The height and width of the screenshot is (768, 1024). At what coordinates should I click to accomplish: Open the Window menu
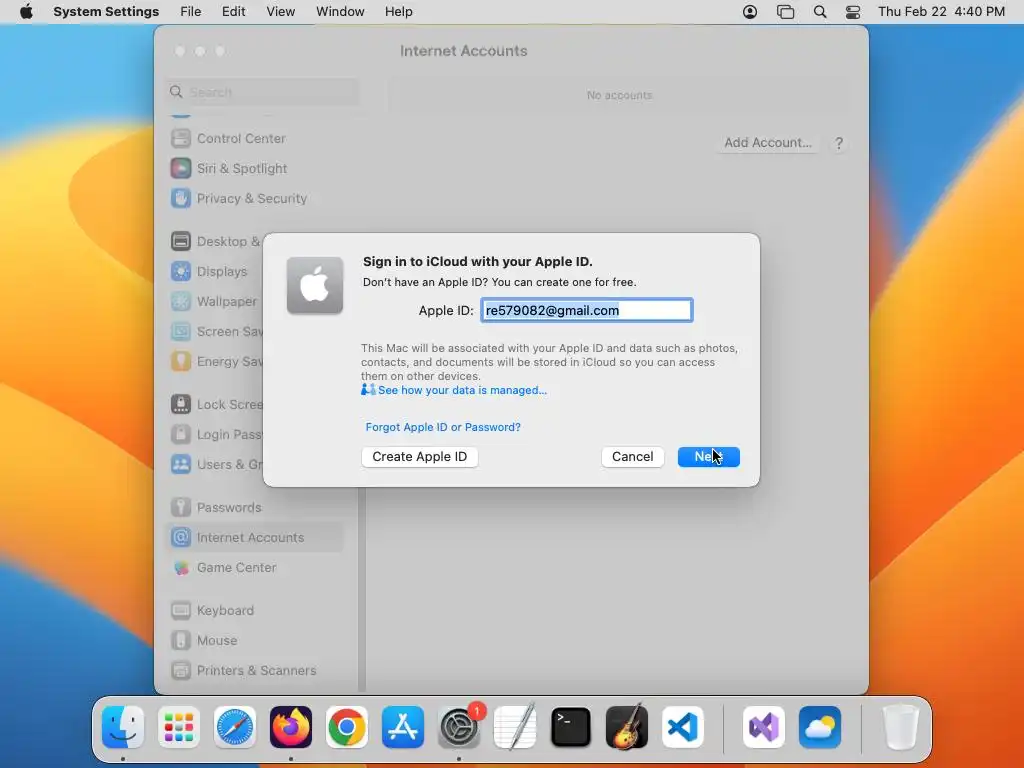coord(340,12)
